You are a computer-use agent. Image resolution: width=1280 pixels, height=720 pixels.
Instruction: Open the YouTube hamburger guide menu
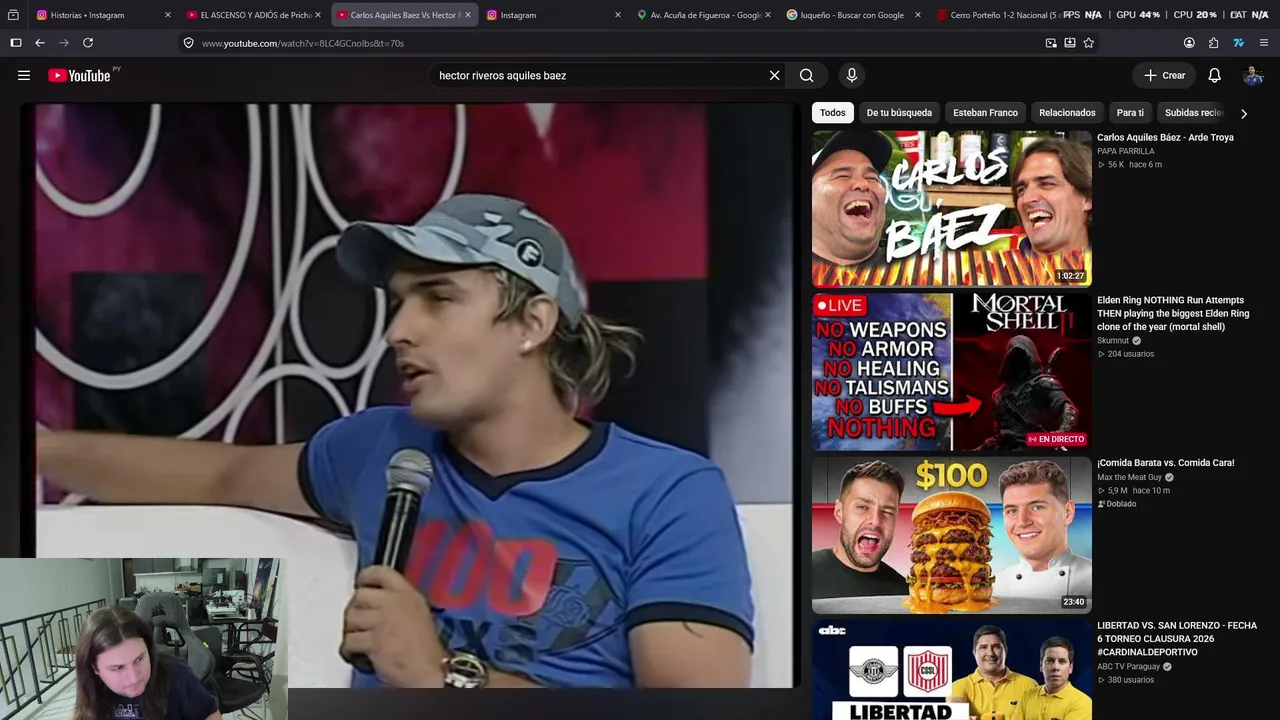point(24,75)
